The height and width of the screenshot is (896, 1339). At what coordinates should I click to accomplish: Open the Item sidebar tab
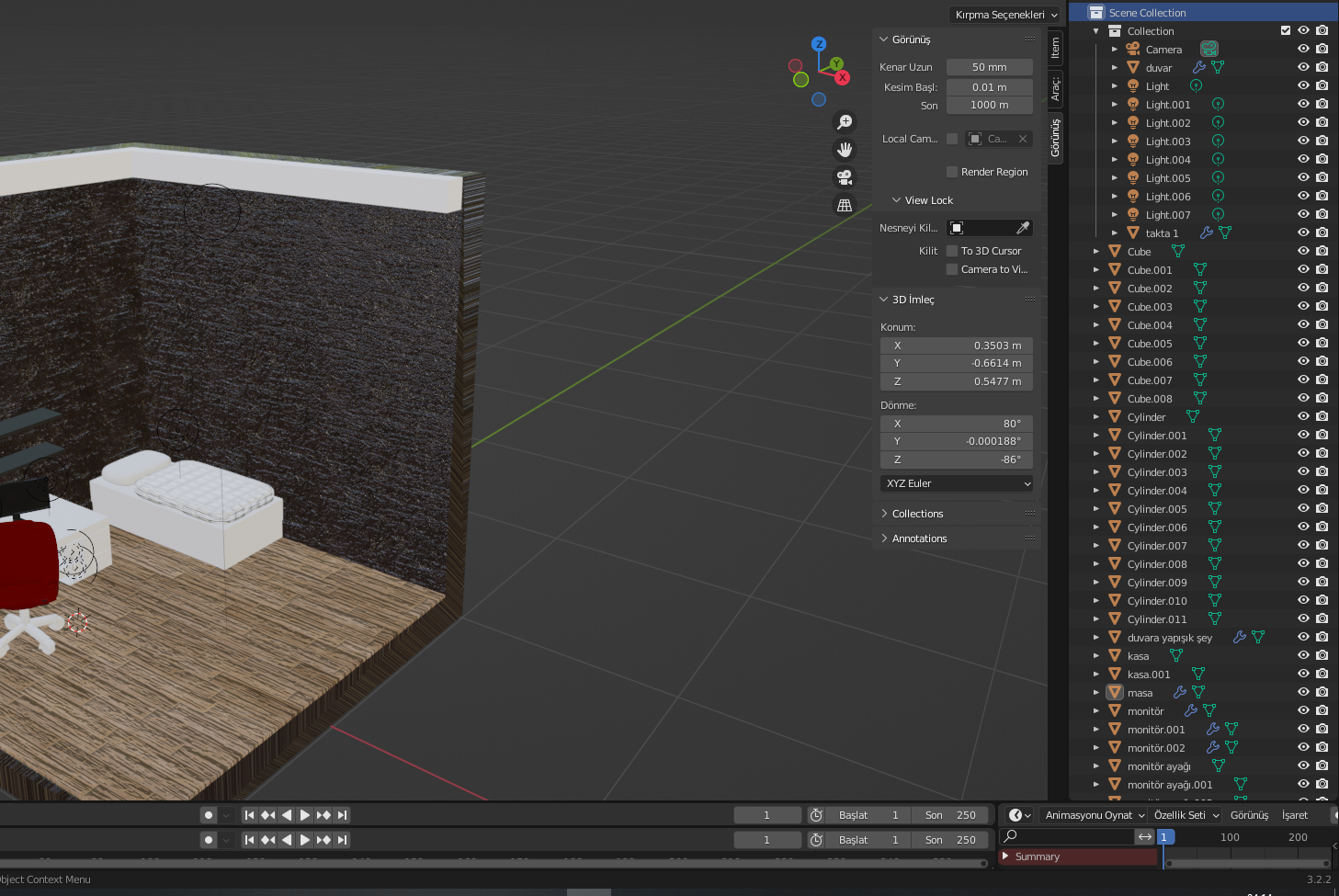click(1055, 48)
